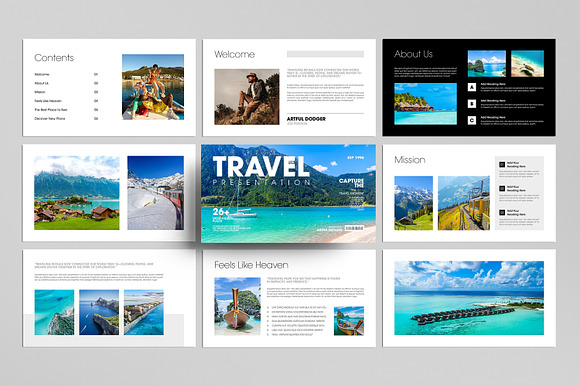The height and width of the screenshot is (386, 580).
Task: Click the big TRAVEL title
Action: tap(260, 167)
